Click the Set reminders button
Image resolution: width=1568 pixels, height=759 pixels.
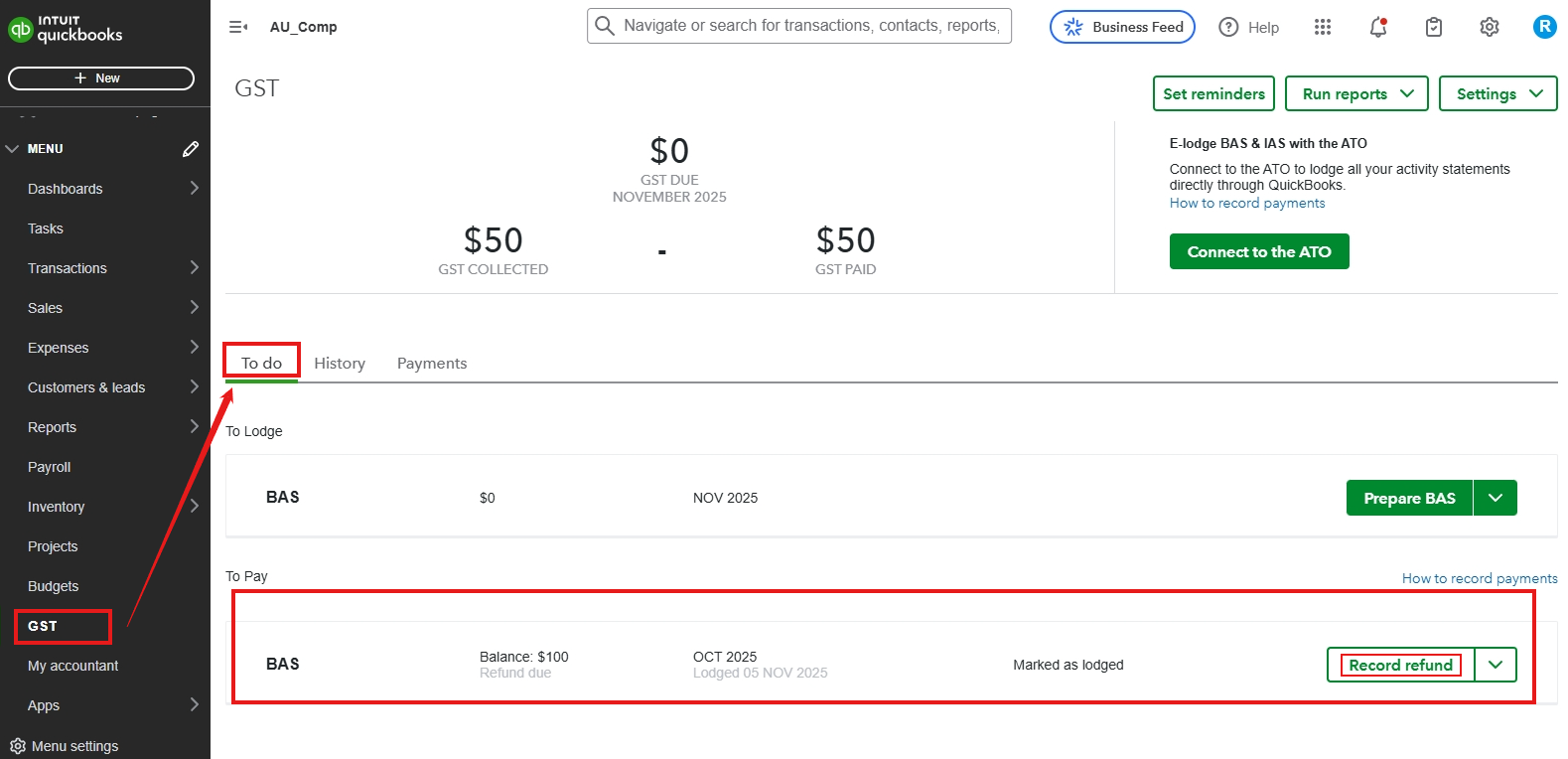pyautogui.click(x=1213, y=93)
